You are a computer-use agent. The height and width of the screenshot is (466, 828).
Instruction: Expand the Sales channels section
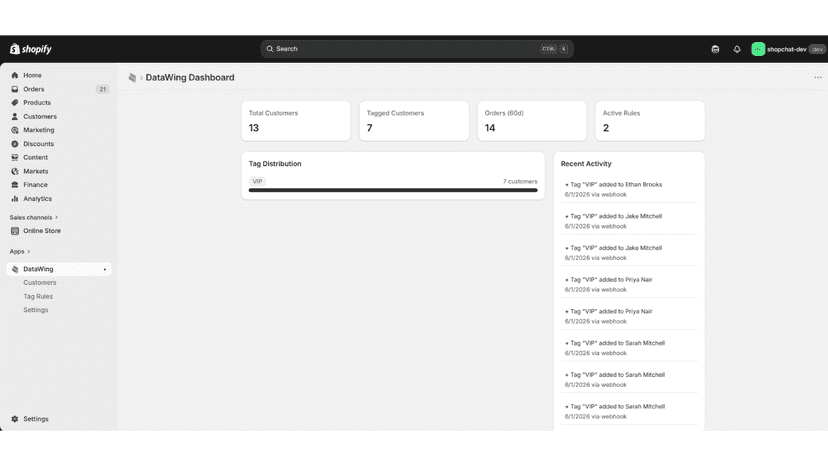pyautogui.click(x=34, y=218)
